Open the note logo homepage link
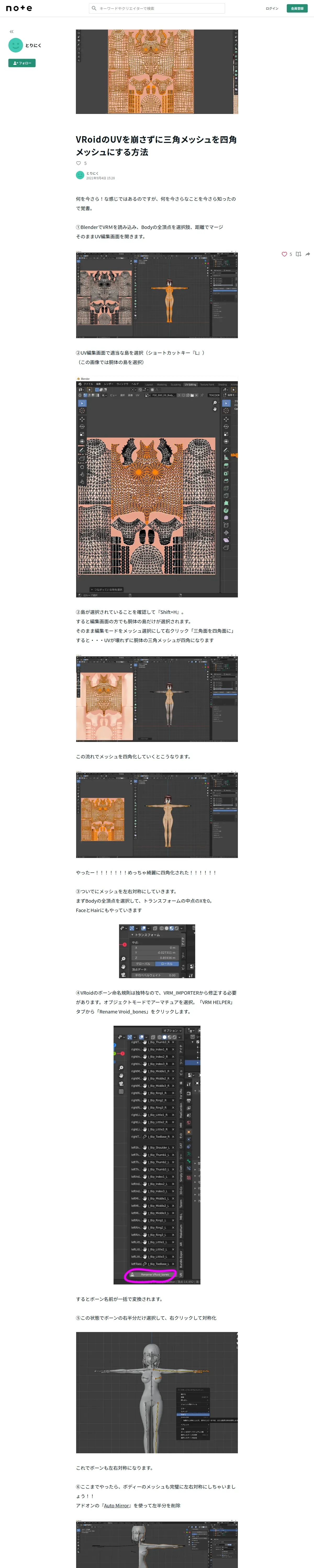314x1568 pixels. pyautogui.click(x=19, y=9)
